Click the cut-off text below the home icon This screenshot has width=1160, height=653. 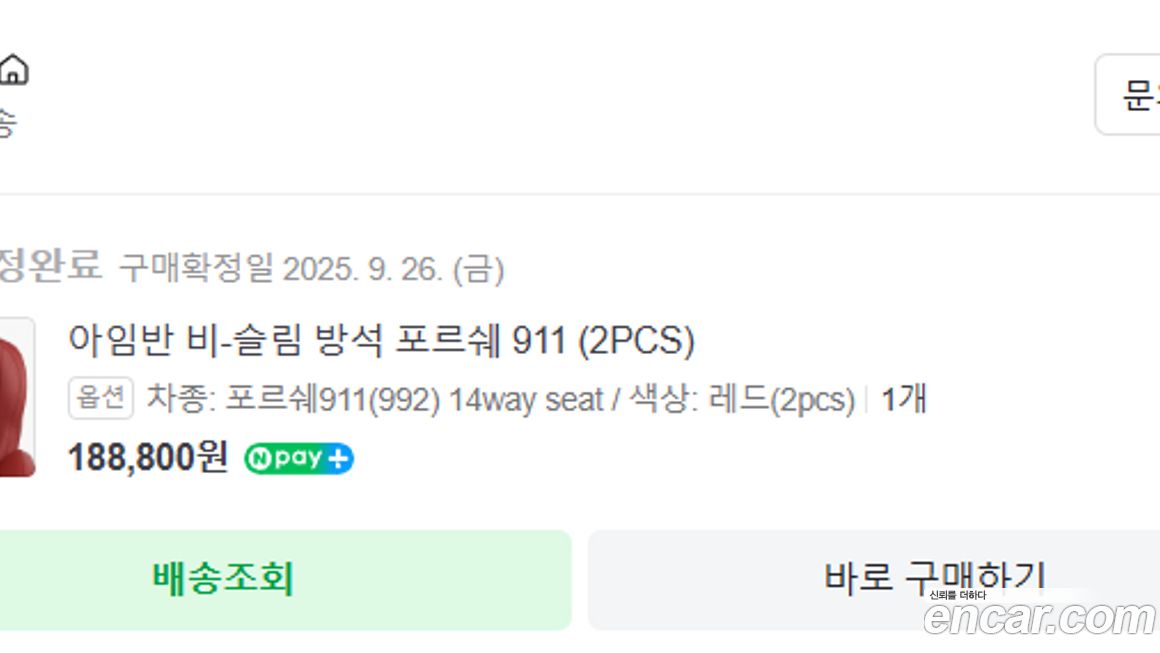7,123
